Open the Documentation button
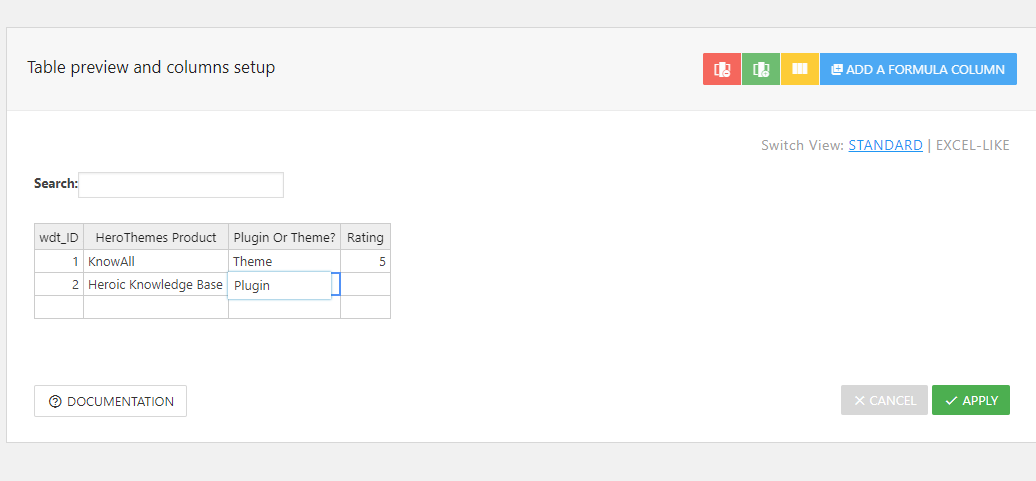The image size is (1036, 481). (x=110, y=401)
